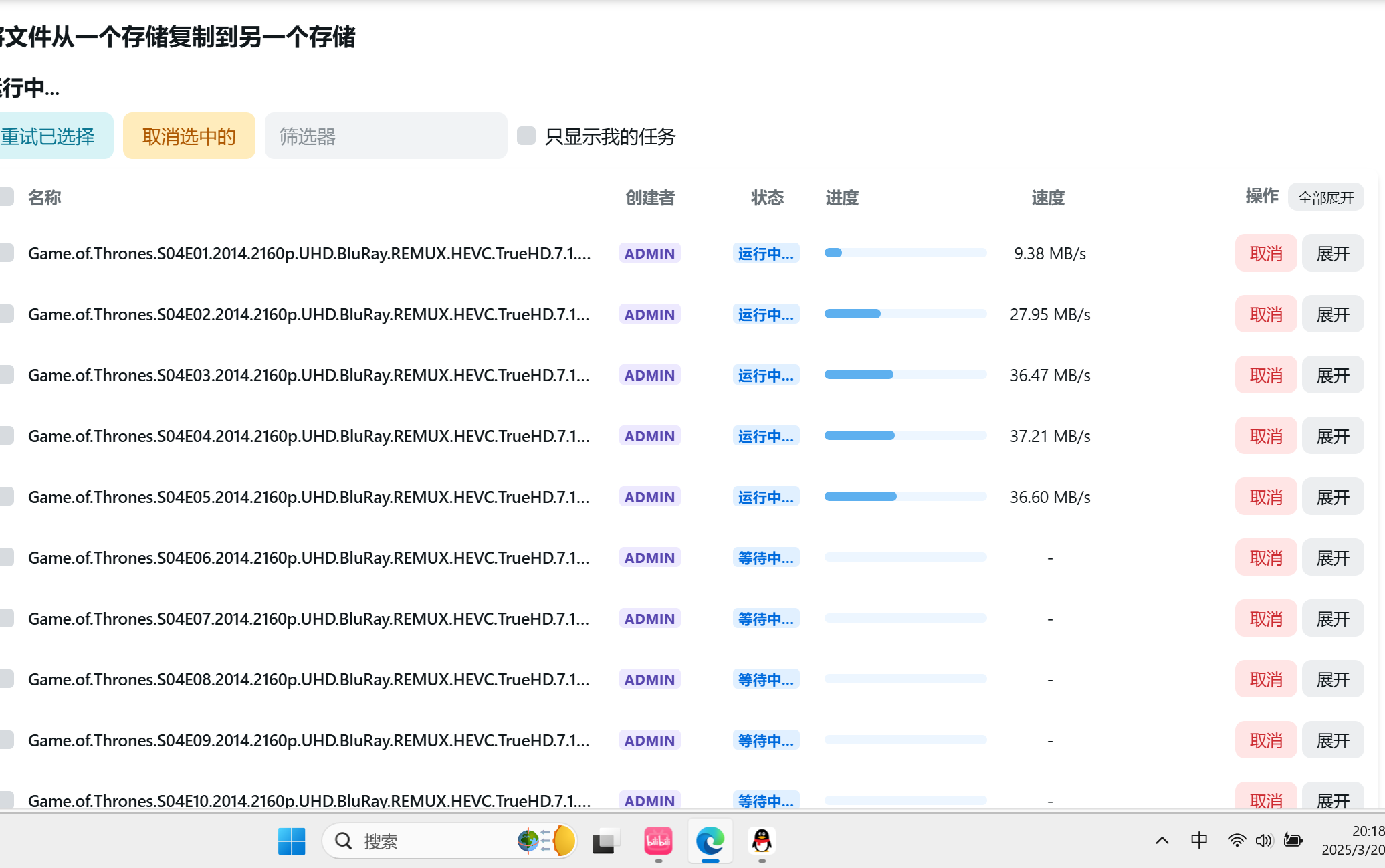Toggle the 只显示我的任务 checkbox
Screen dimensions: 1385x868
click(x=526, y=136)
